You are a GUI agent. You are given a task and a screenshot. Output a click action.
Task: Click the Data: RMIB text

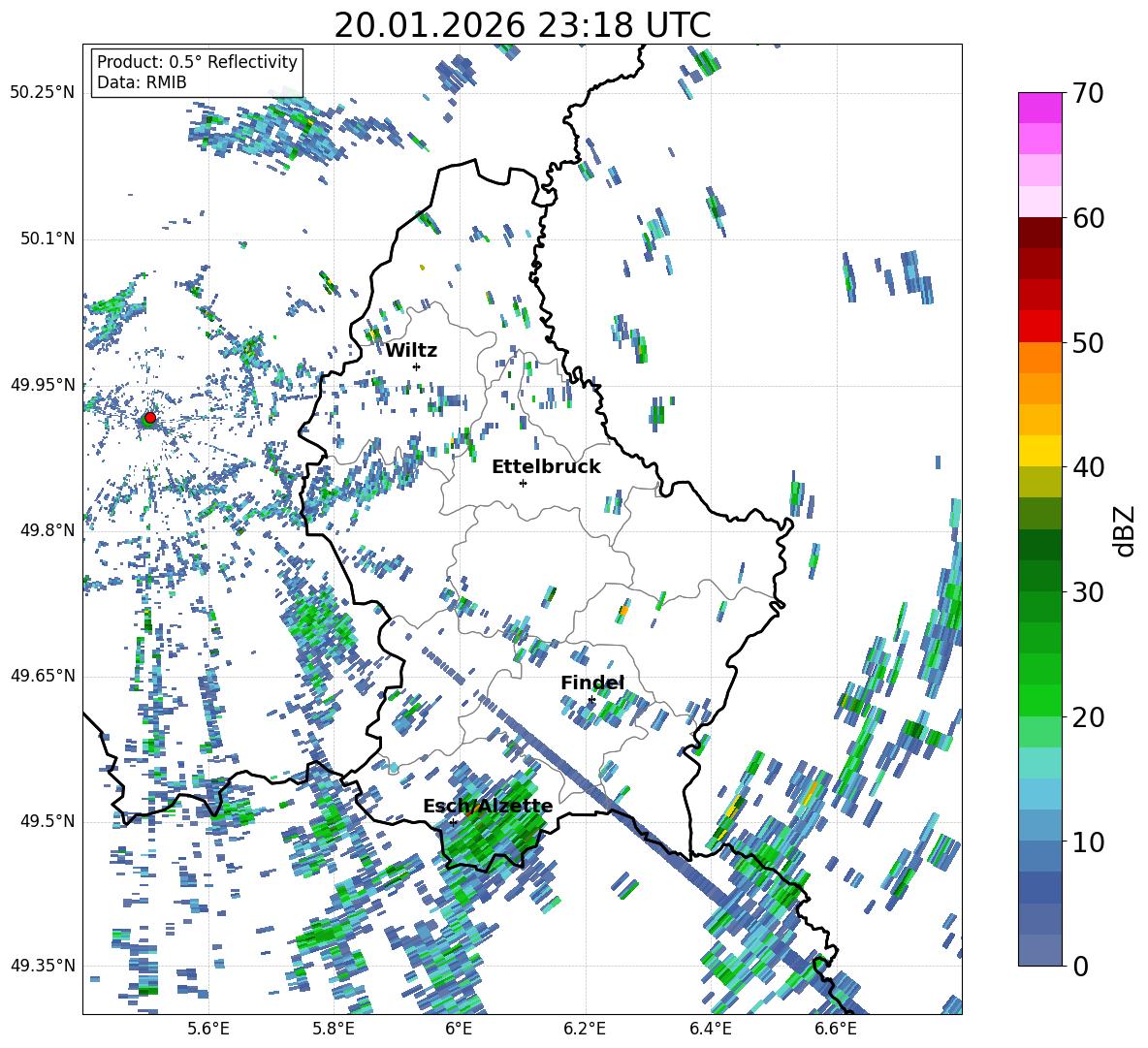tap(142, 82)
